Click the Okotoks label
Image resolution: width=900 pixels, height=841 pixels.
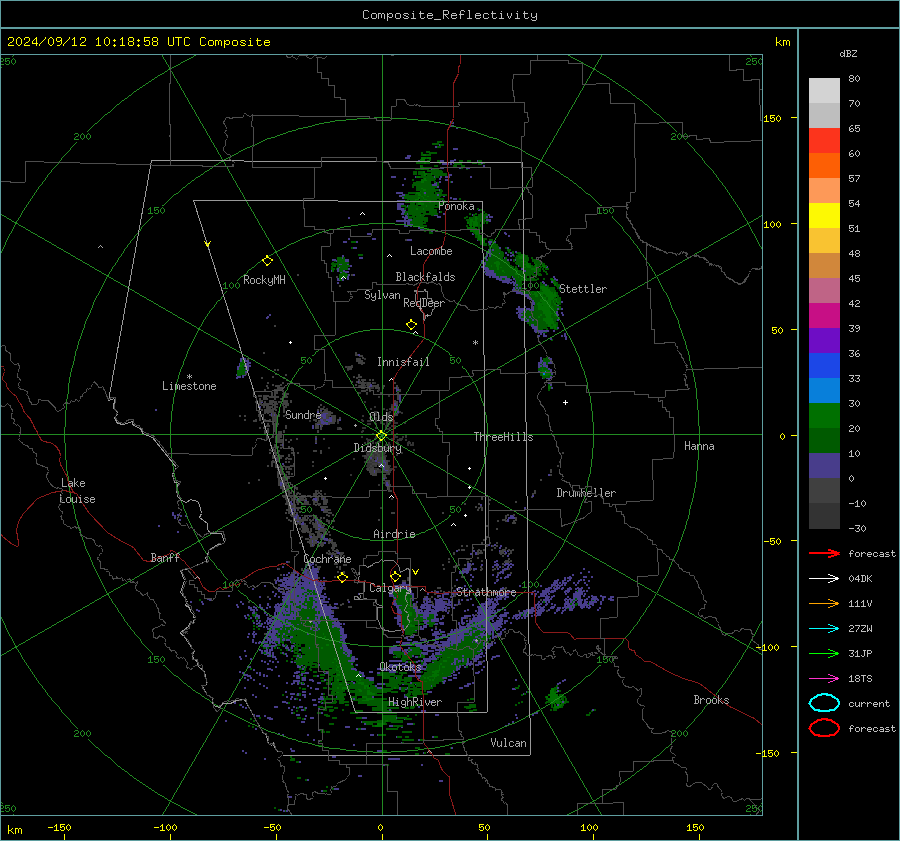(x=400, y=666)
